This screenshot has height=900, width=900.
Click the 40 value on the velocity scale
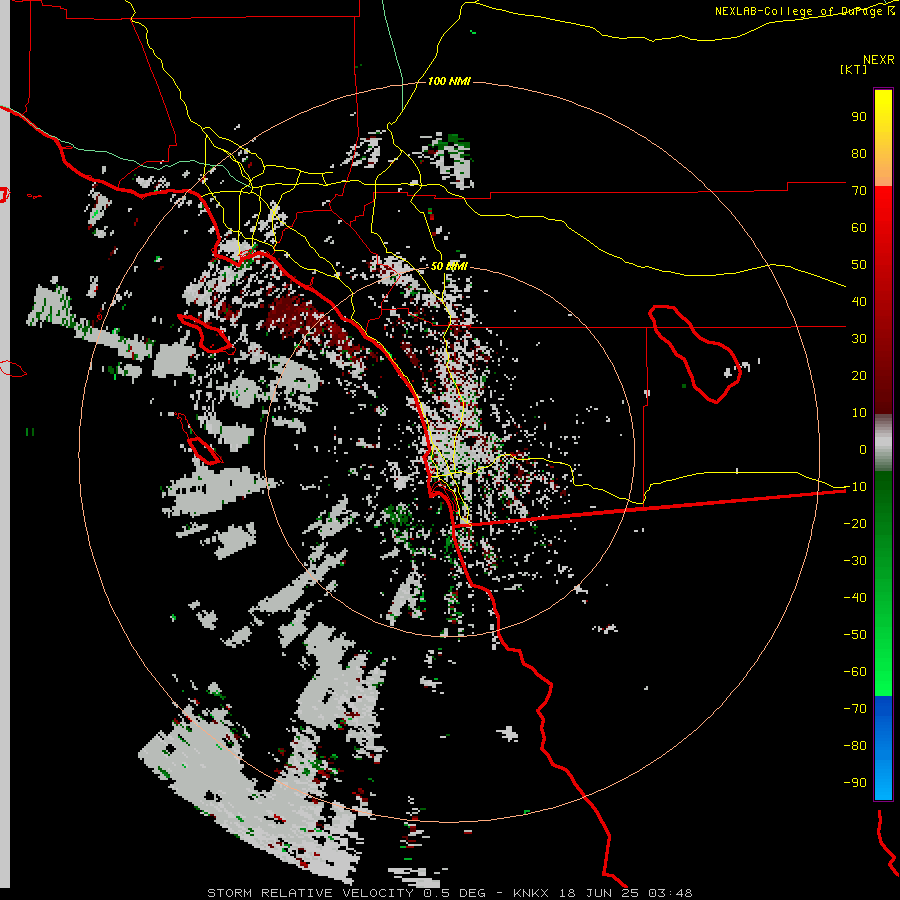pos(859,302)
